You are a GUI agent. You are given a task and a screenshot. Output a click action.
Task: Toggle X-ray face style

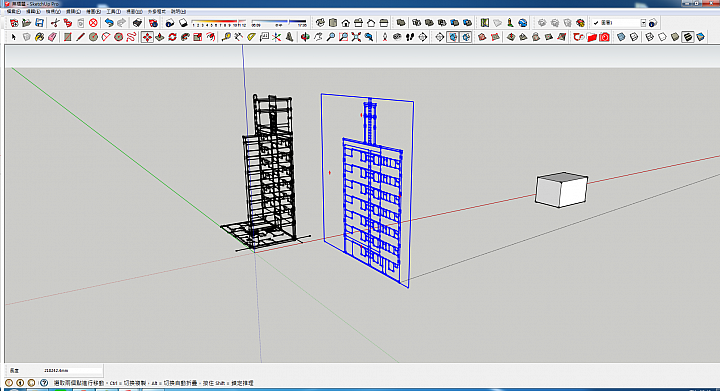tap(621, 37)
